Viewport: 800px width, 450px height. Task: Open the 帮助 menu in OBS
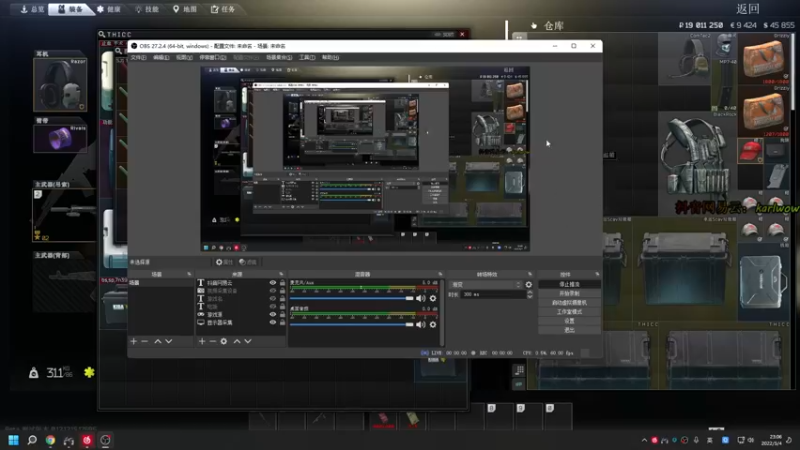(330, 58)
